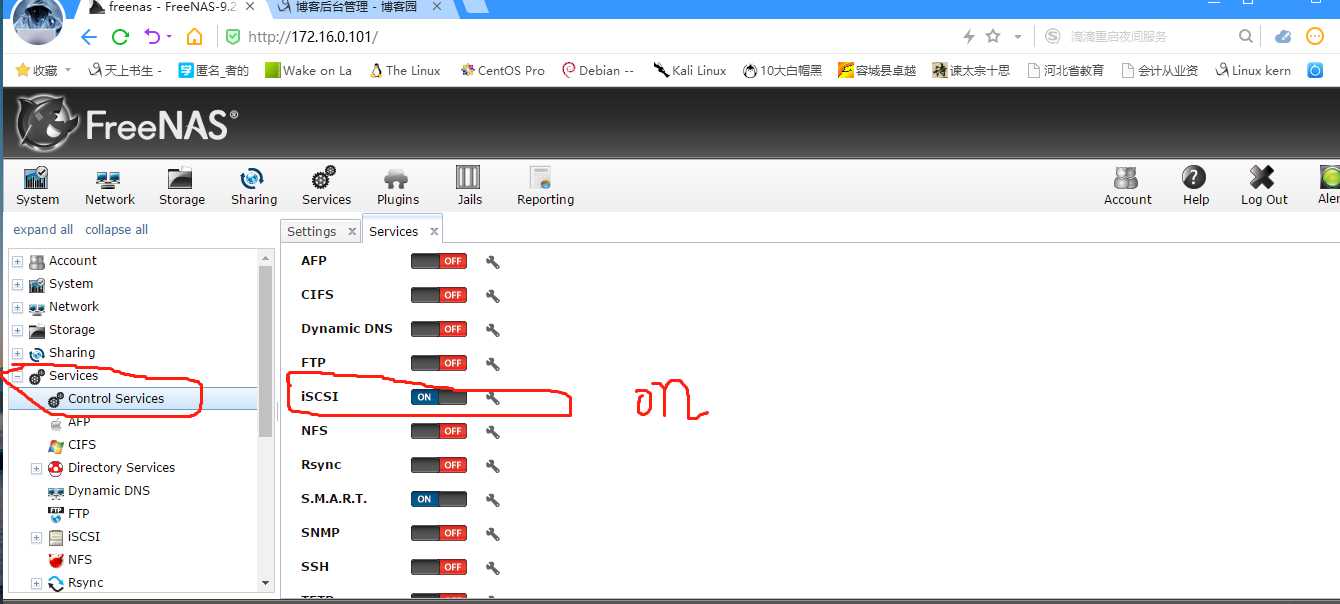Screen dimensions: 1340x604
Task: Configure SSH via wrench icon
Action: click(x=492, y=568)
